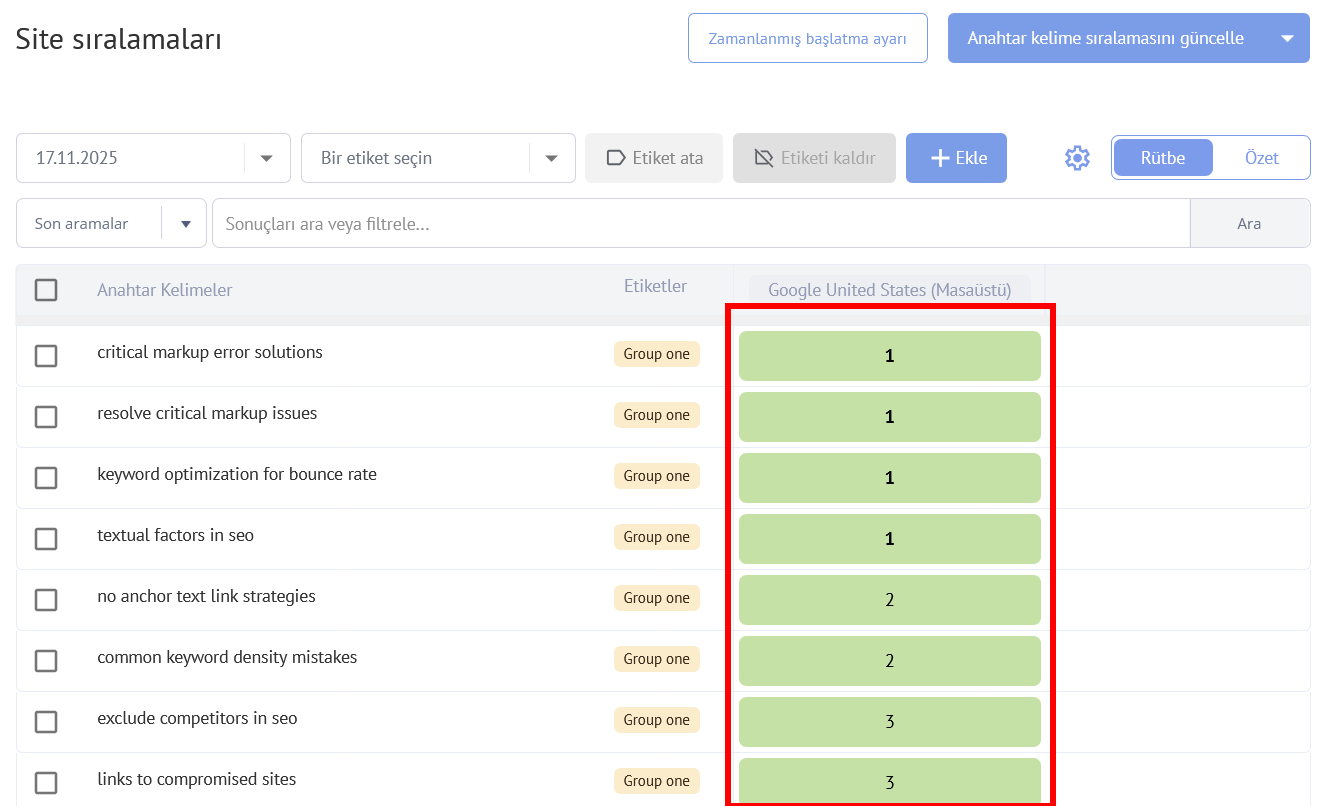The height and width of the screenshot is (806, 1318).
Task: Open the gear settings icon
Action: pyautogui.click(x=1077, y=158)
